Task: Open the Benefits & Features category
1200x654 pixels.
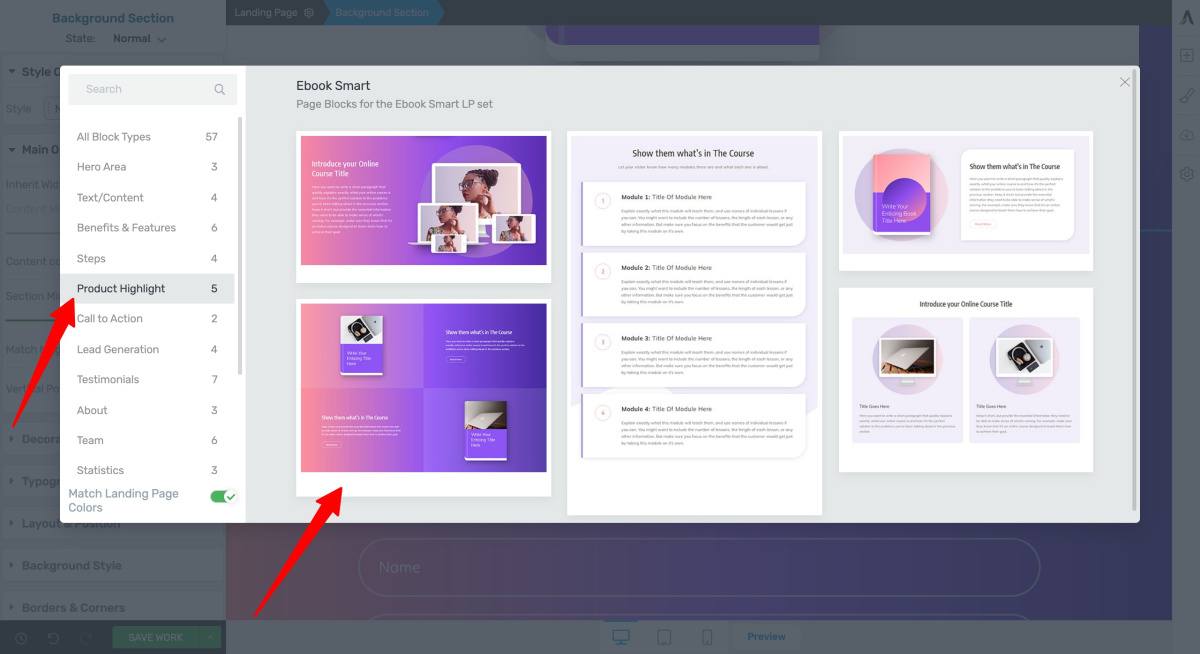Action: (x=147, y=228)
